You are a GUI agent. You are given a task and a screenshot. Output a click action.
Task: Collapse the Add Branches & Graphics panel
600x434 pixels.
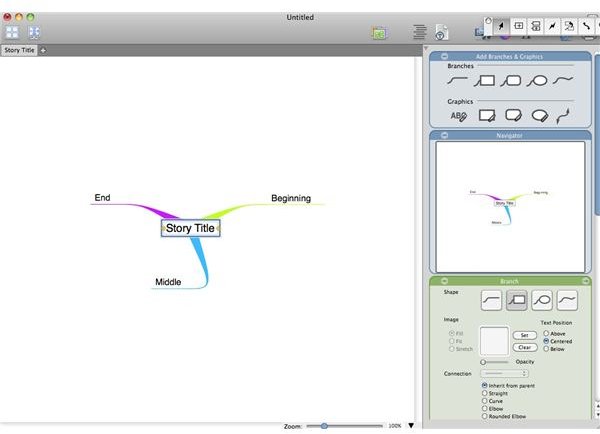[444, 56]
